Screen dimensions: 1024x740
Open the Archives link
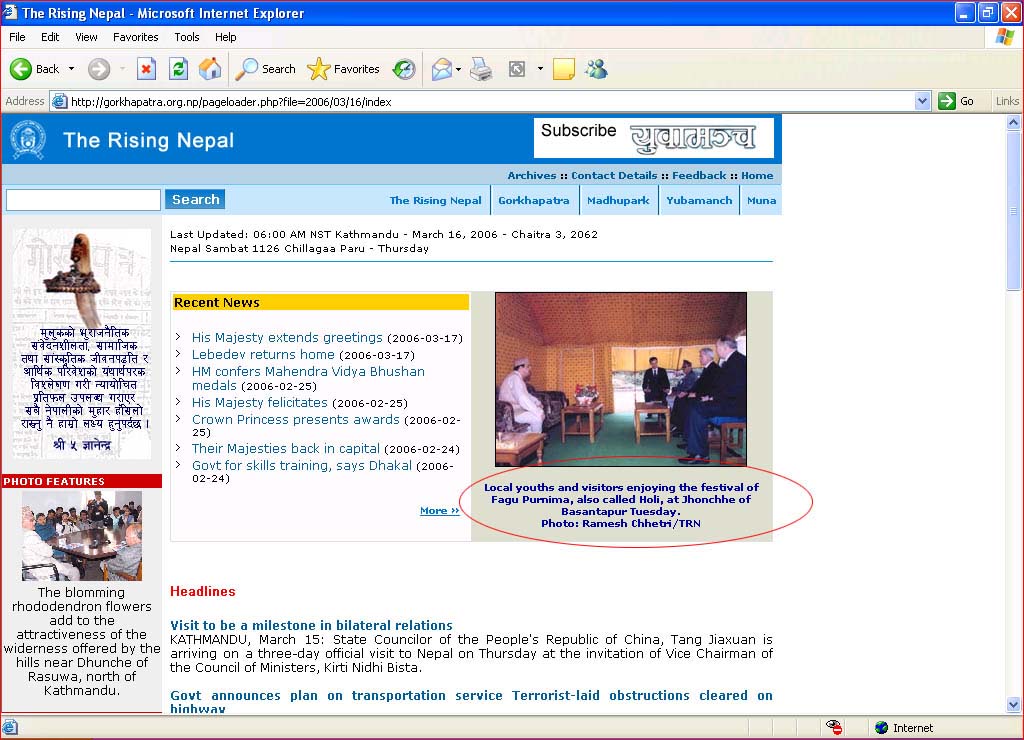tap(531, 175)
